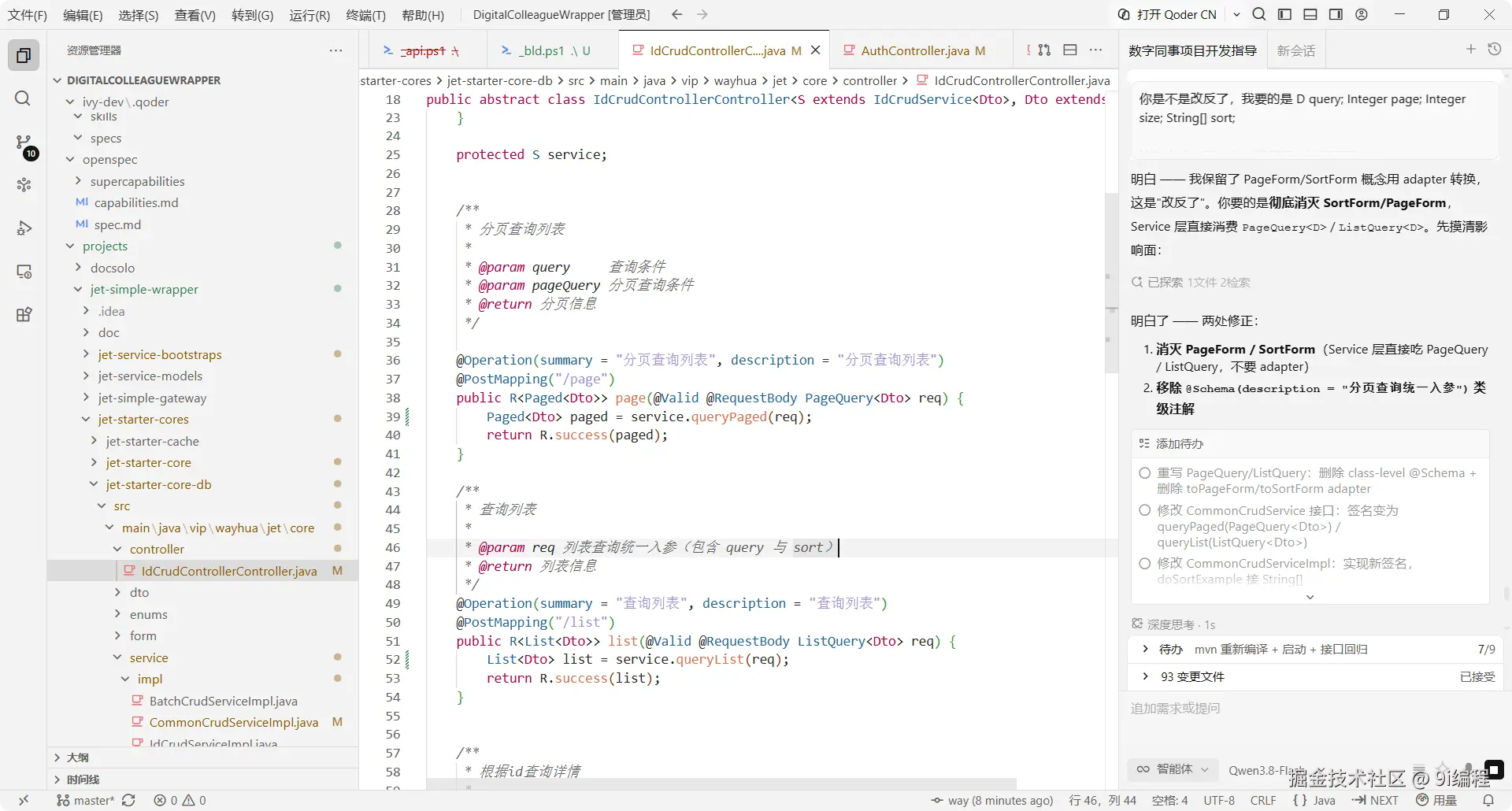The image size is (1512, 811).
Task: Toggle the bottom panel layout icon
Action: pos(1310,14)
